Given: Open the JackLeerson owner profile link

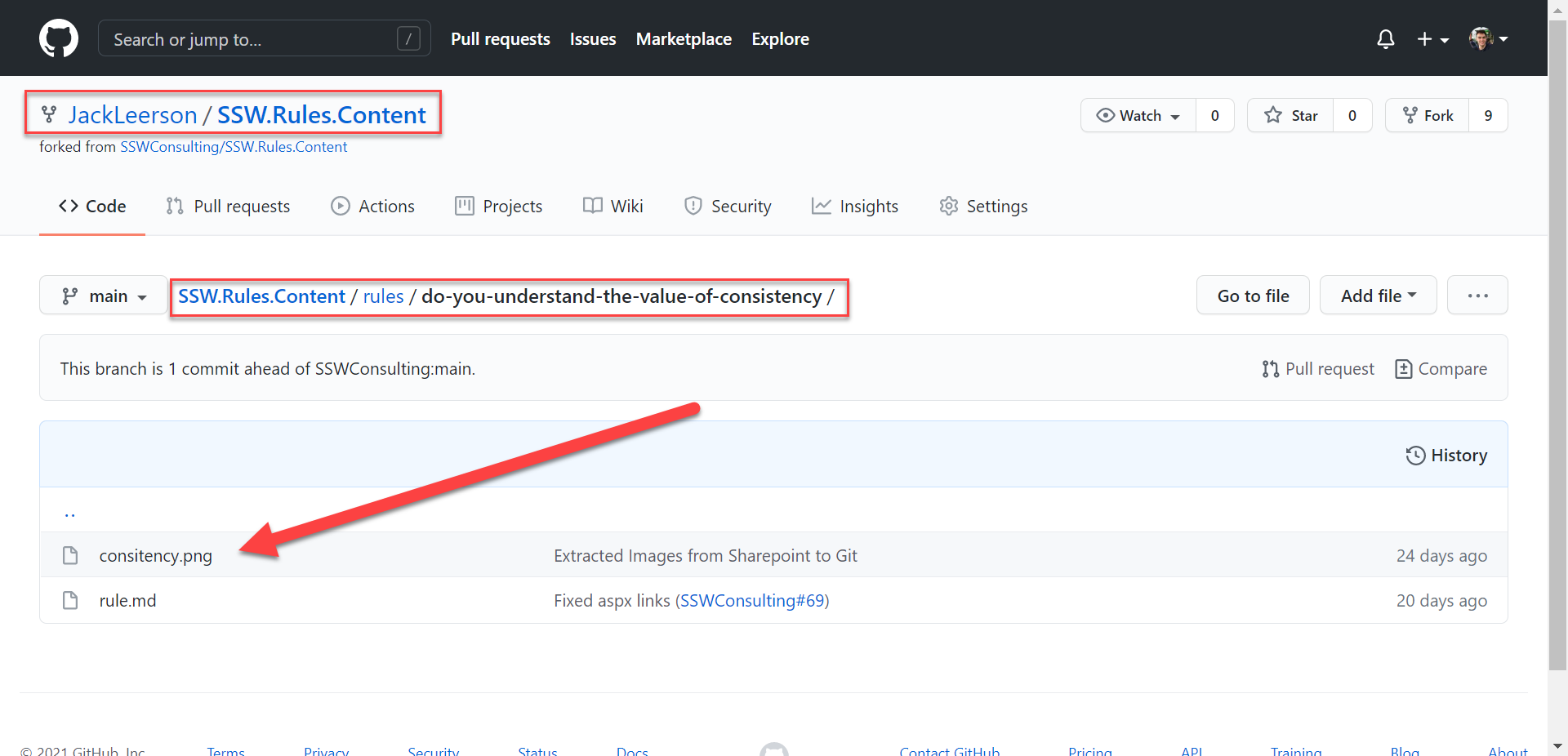Looking at the screenshot, I should [x=132, y=115].
